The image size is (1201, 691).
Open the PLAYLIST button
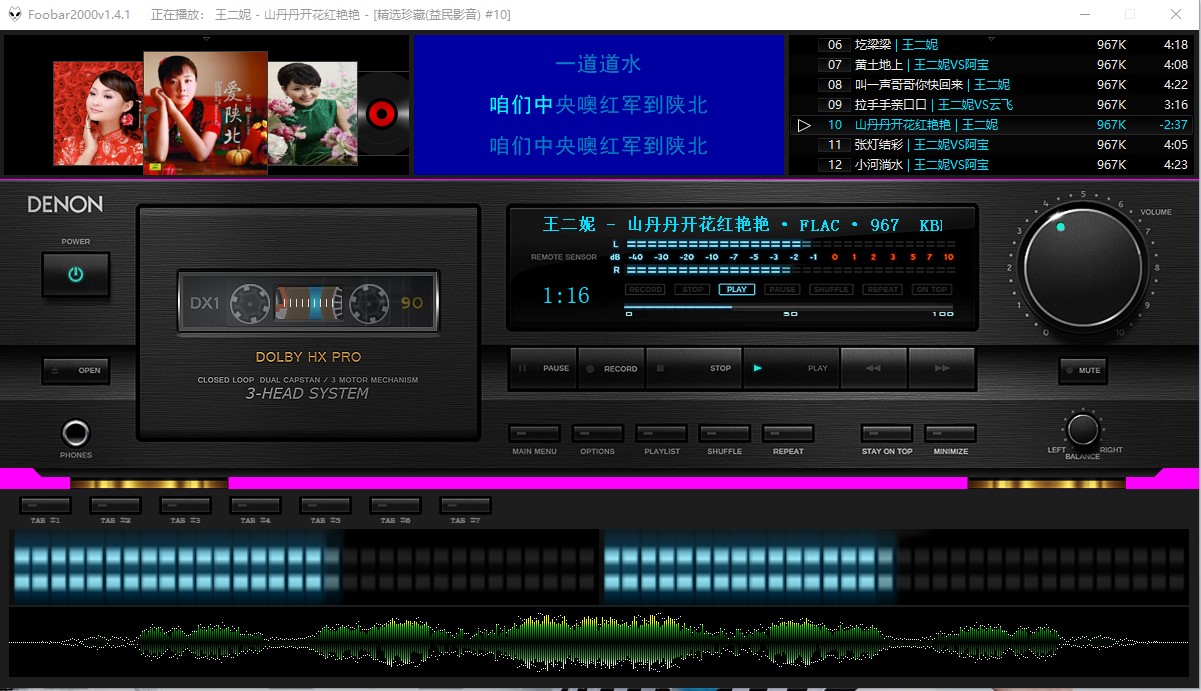[x=662, y=434]
